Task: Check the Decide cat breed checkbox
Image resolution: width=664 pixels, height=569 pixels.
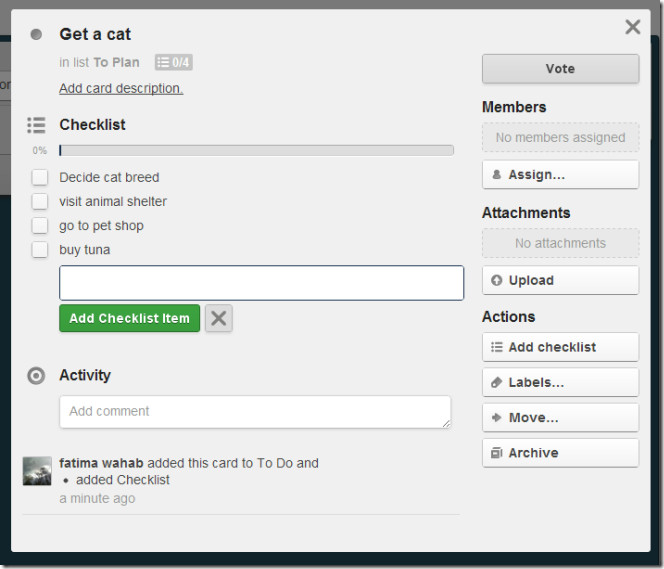Action: (40, 177)
